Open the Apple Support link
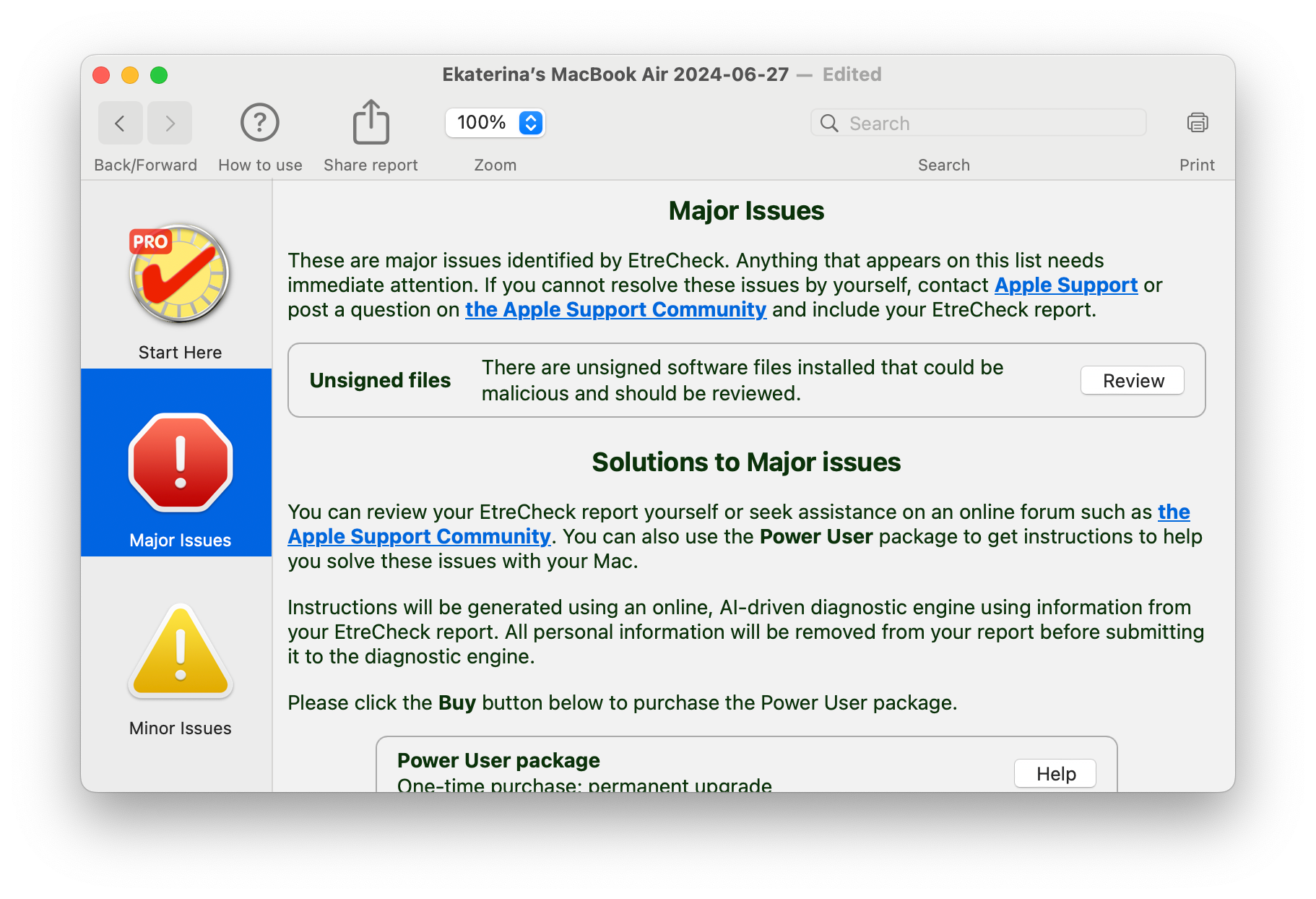 pyautogui.click(x=1065, y=285)
